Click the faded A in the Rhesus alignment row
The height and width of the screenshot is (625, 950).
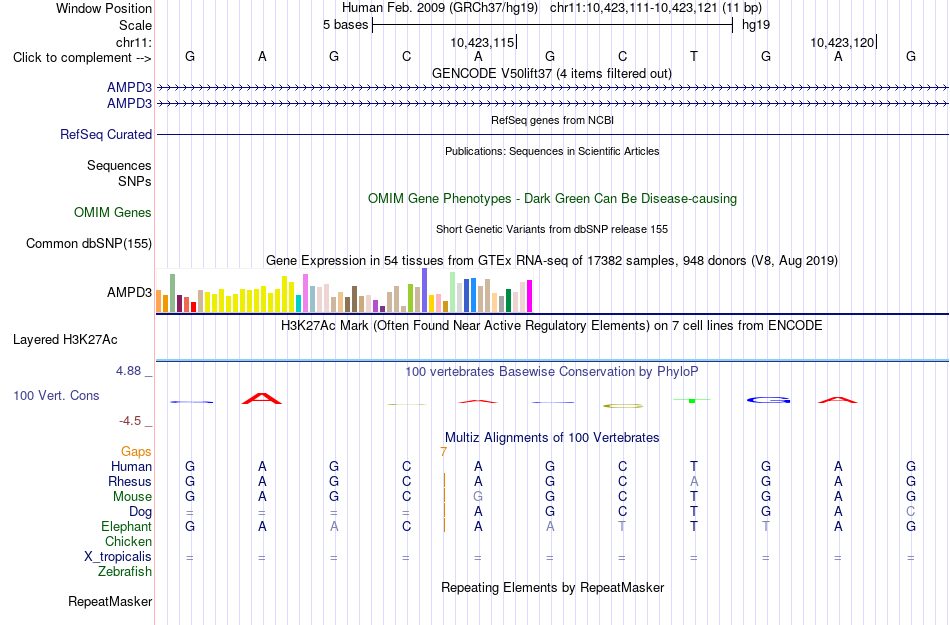[694, 482]
